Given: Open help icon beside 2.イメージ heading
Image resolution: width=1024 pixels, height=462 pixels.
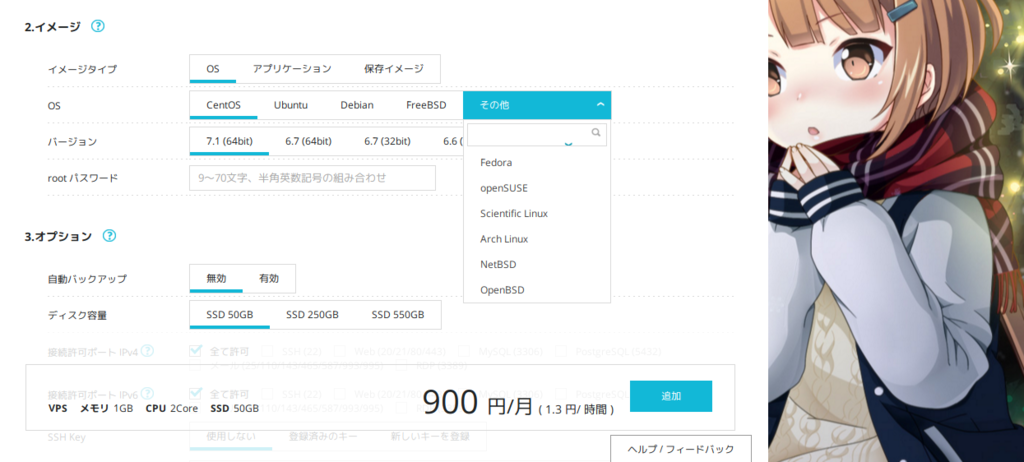Looking at the screenshot, I should (x=97, y=26).
